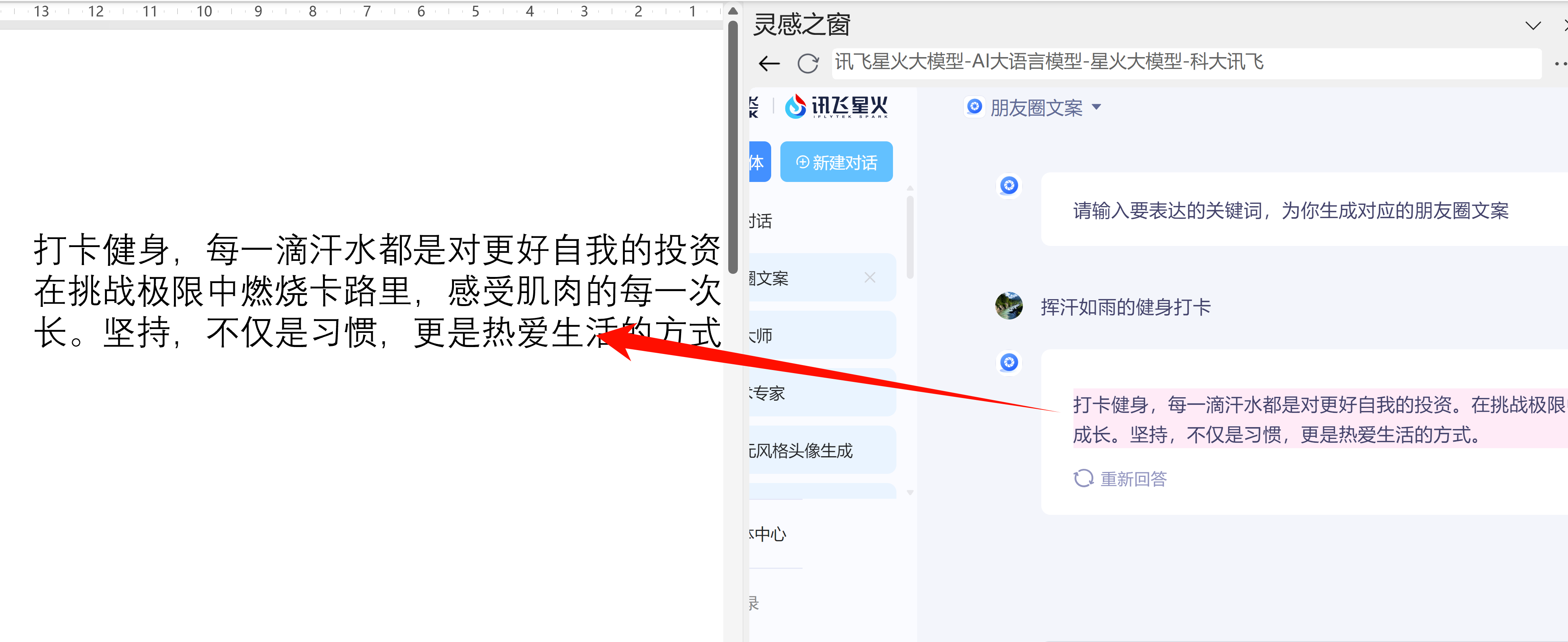Click the assistant avatar icon above the reply
This screenshot has height=642, width=1568.
1009,363
